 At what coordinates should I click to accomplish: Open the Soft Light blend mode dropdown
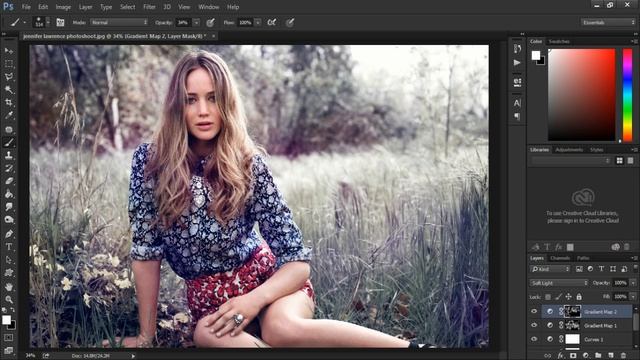(x=559, y=283)
